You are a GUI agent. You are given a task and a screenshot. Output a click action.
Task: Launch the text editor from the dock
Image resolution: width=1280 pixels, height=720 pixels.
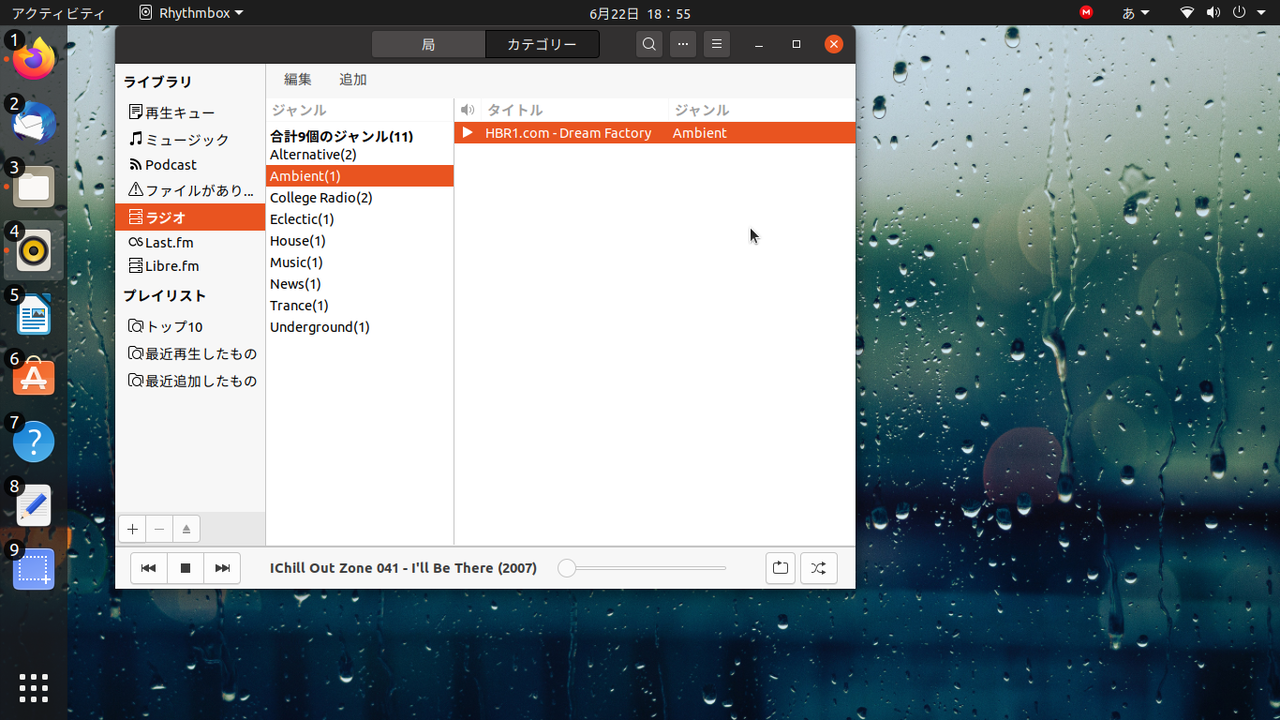coord(34,506)
